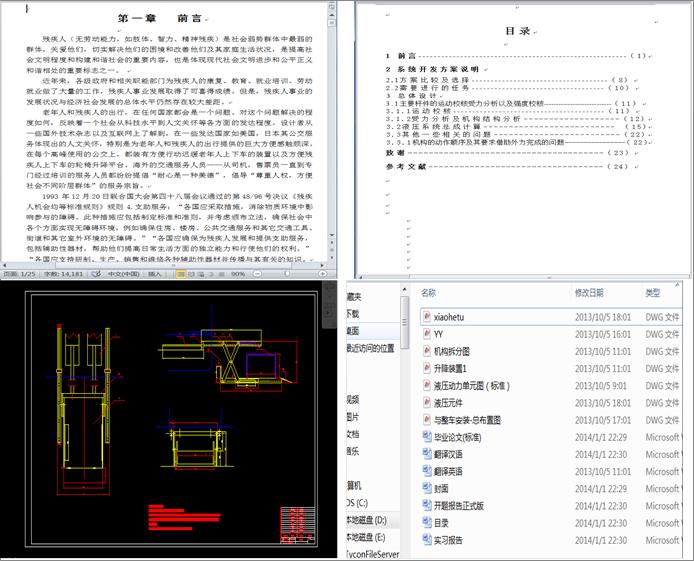Switch to Print Layout view in status bar
The width and height of the screenshot is (694, 561).
181,273
